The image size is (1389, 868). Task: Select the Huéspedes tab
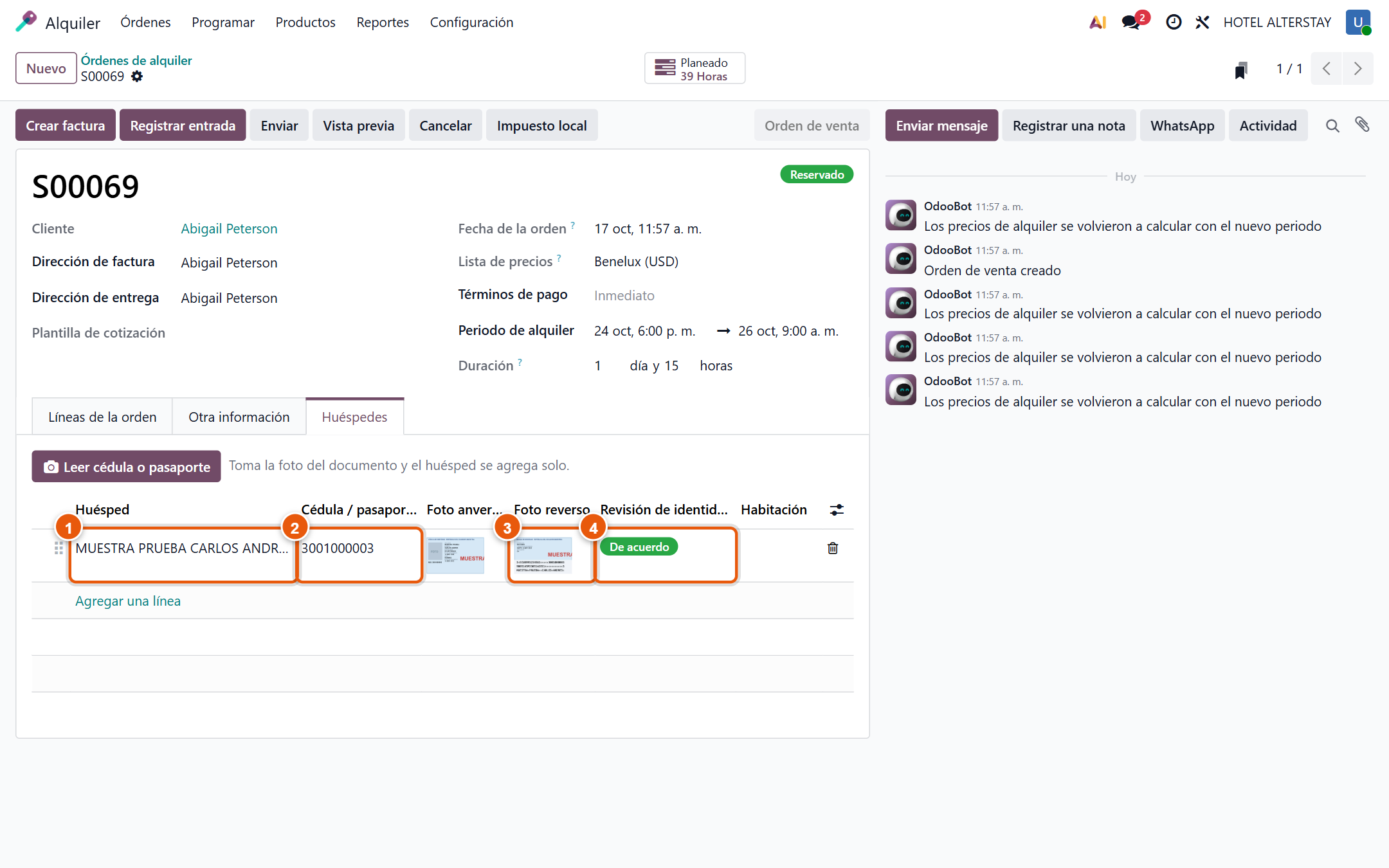coord(354,417)
